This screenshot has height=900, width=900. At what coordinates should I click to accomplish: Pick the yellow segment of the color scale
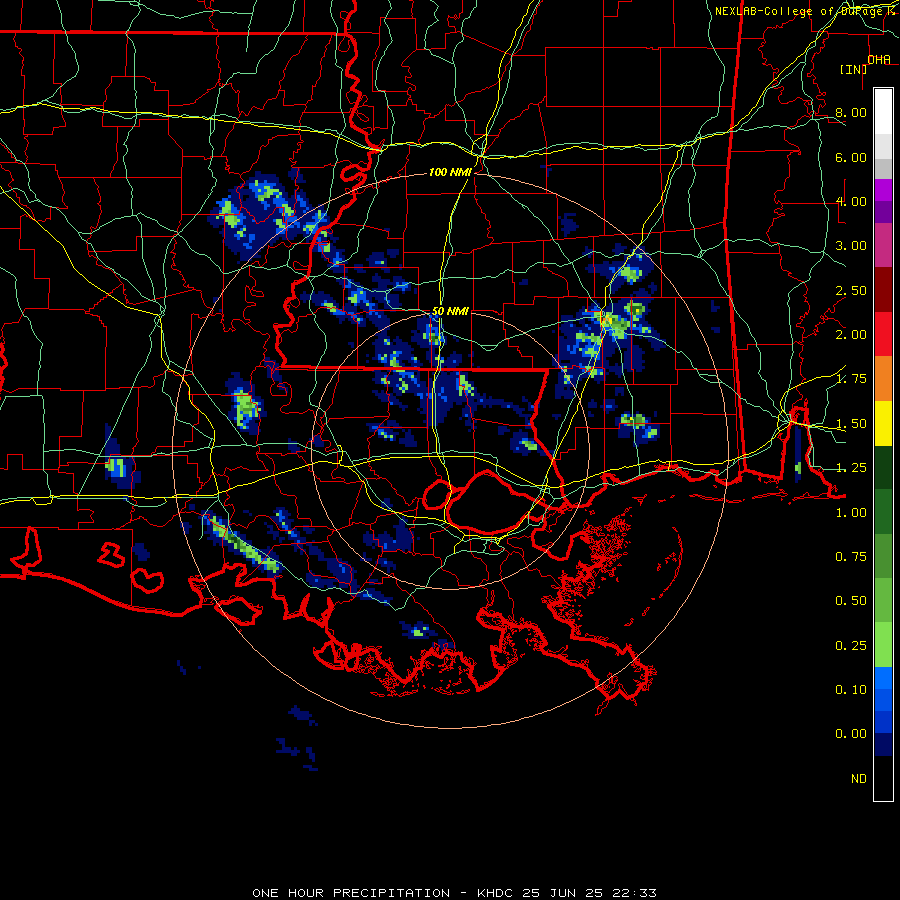pos(883,424)
